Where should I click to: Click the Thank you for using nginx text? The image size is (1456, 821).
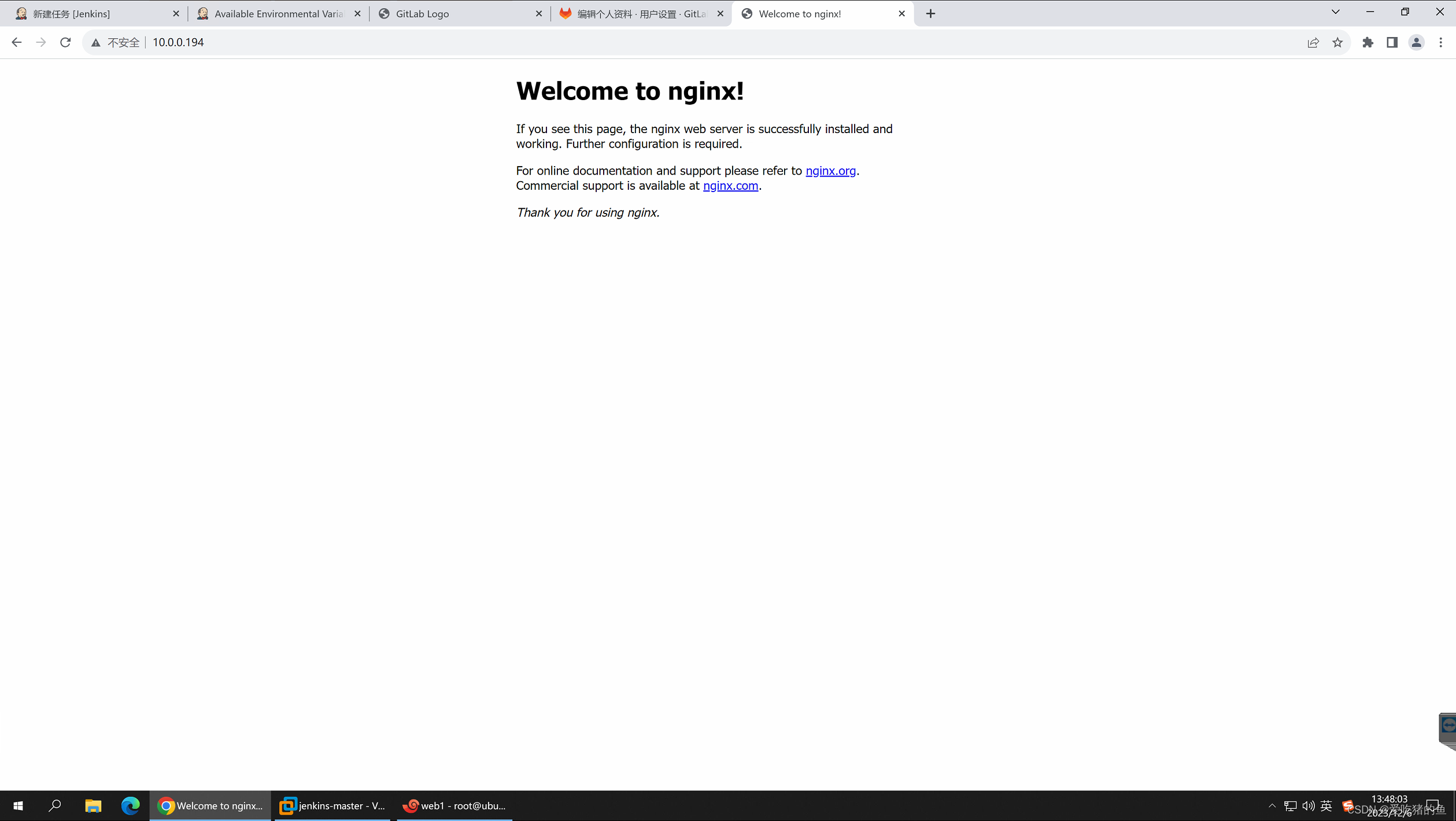587,212
